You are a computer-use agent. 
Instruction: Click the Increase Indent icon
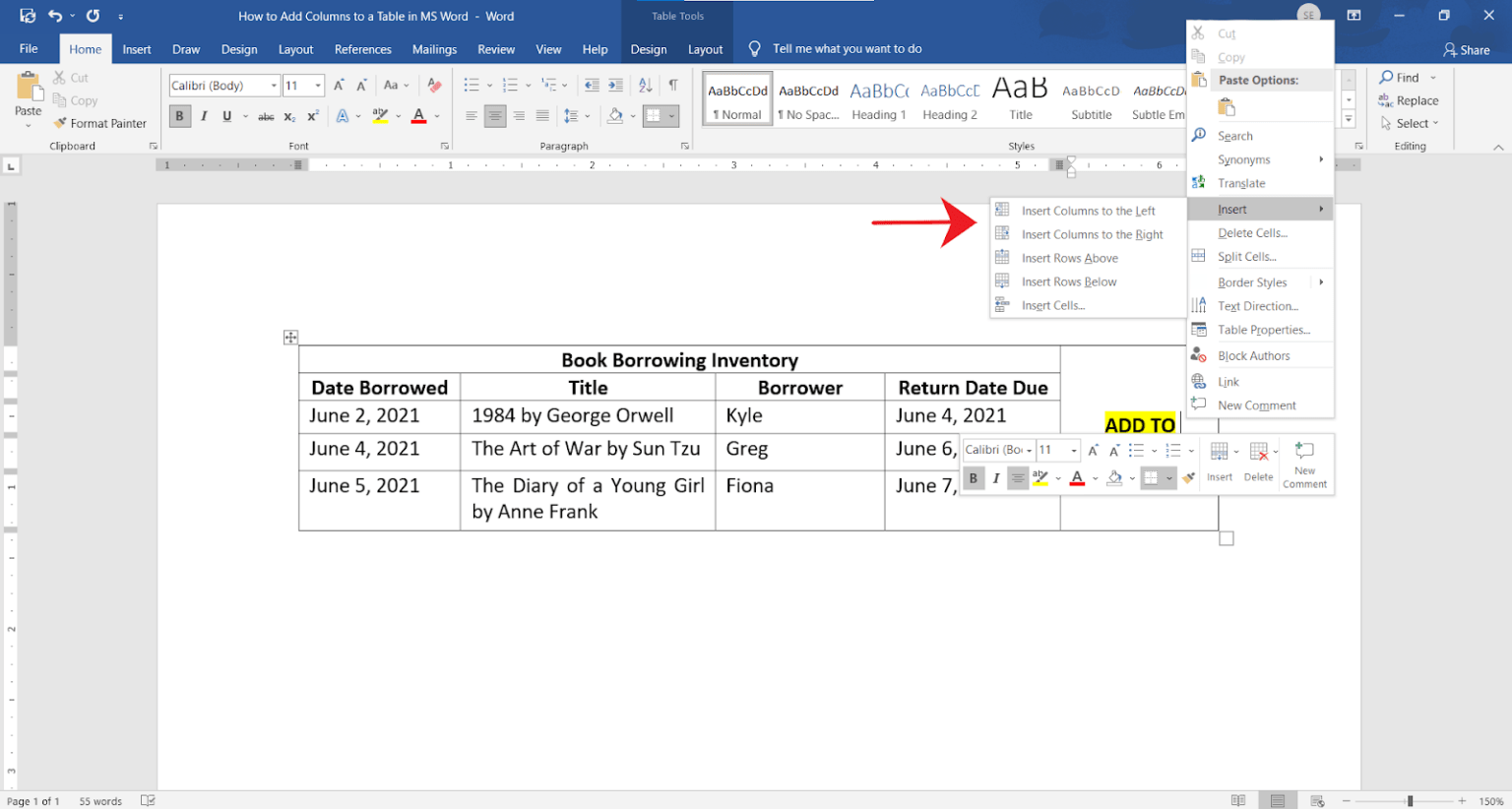tap(615, 86)
